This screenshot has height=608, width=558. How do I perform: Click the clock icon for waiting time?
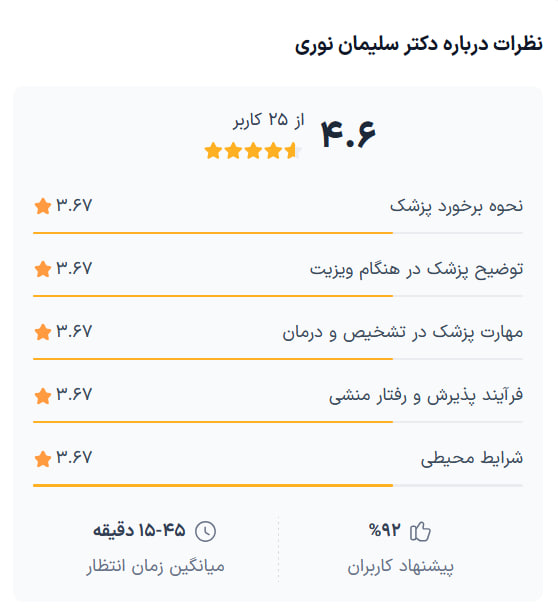205,531
